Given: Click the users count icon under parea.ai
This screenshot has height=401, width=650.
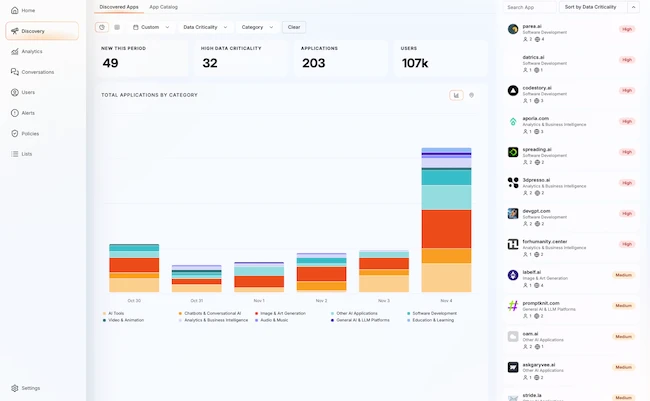Looking at the screenshot, I should click(x=525, y=39).
